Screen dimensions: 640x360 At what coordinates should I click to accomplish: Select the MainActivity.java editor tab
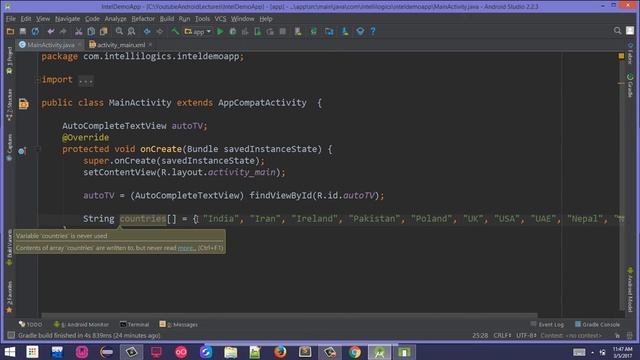51,45
